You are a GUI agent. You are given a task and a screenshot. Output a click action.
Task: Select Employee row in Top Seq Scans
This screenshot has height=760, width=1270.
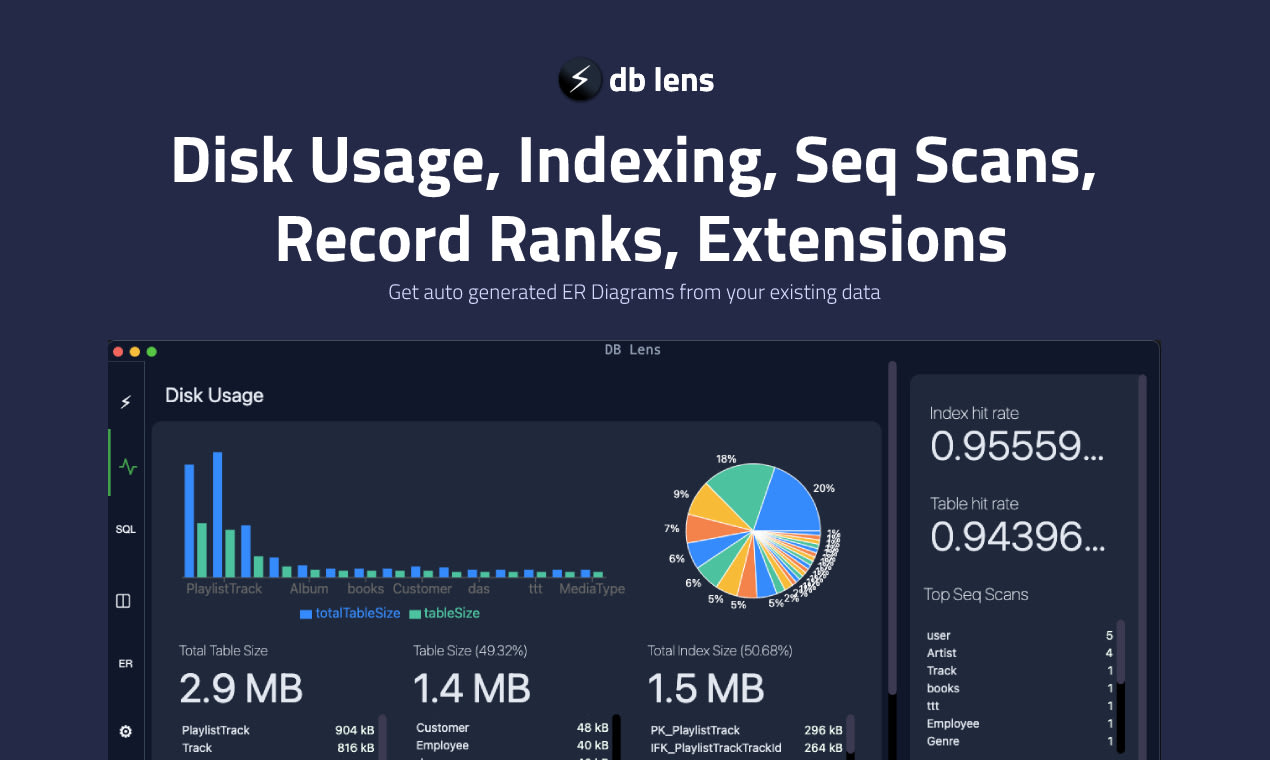[1020, 724]
